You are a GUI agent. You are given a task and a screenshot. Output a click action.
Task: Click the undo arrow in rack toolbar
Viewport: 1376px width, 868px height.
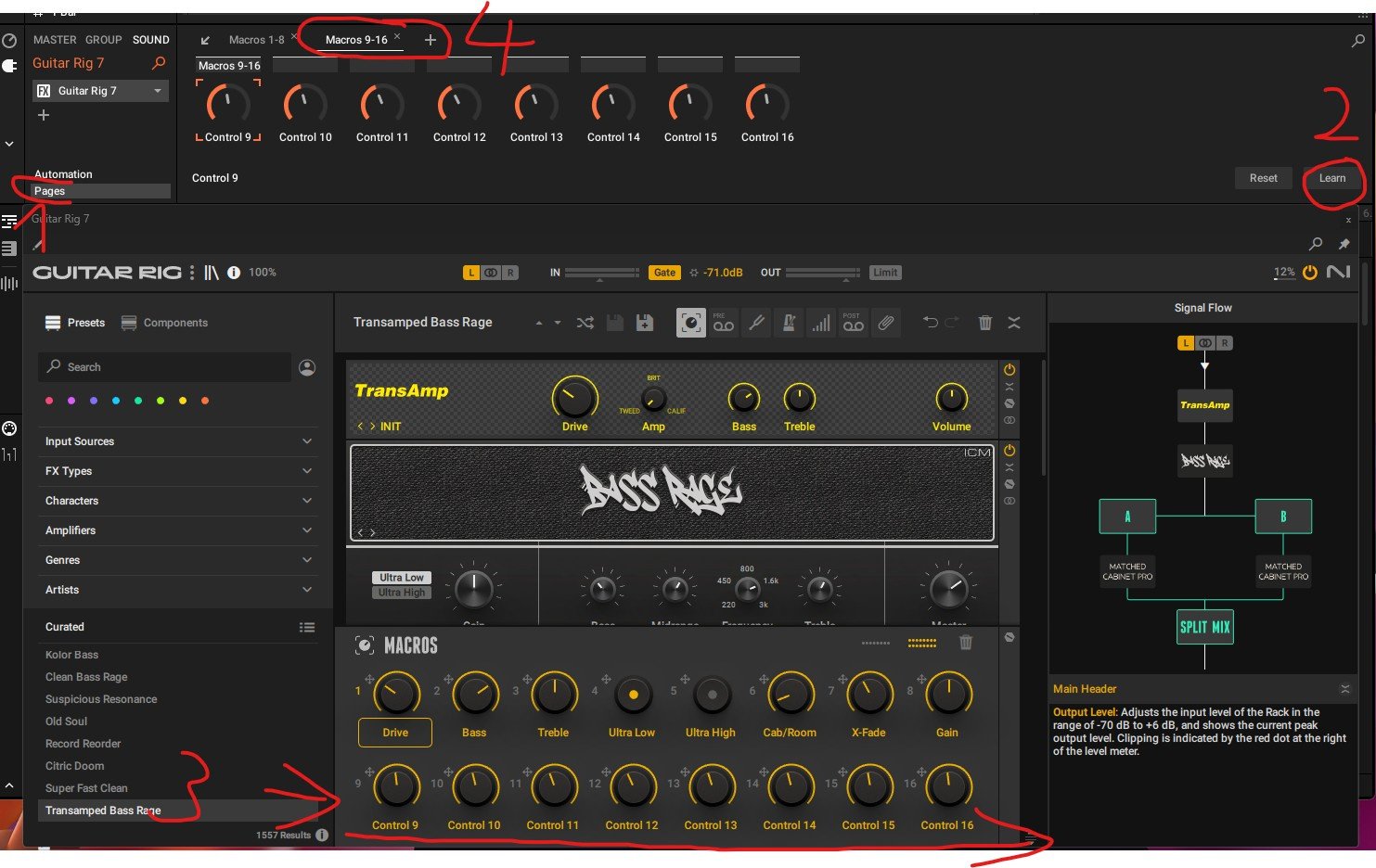pos(930,323)
